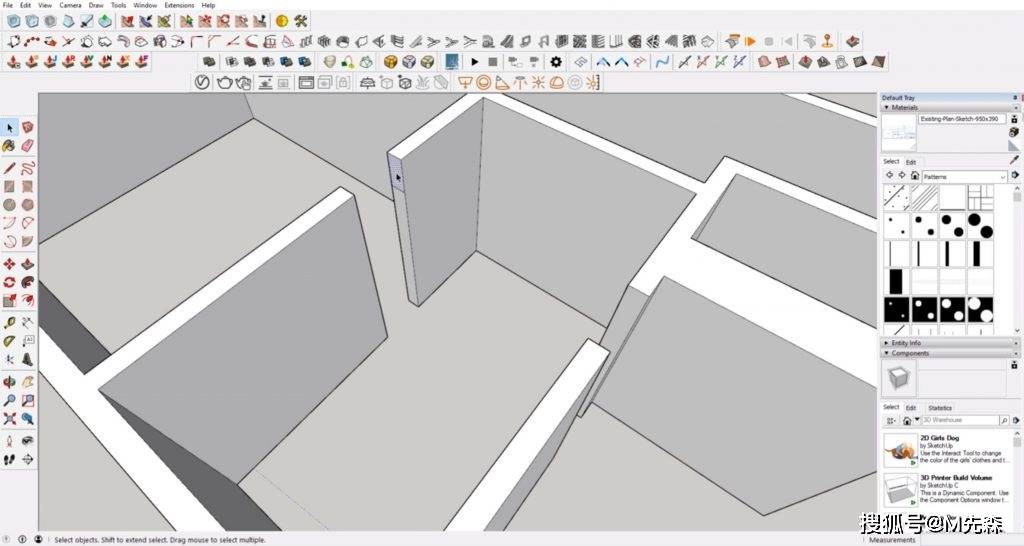
Task: Click the Make Component tool icon
Action: click(27, 127)
